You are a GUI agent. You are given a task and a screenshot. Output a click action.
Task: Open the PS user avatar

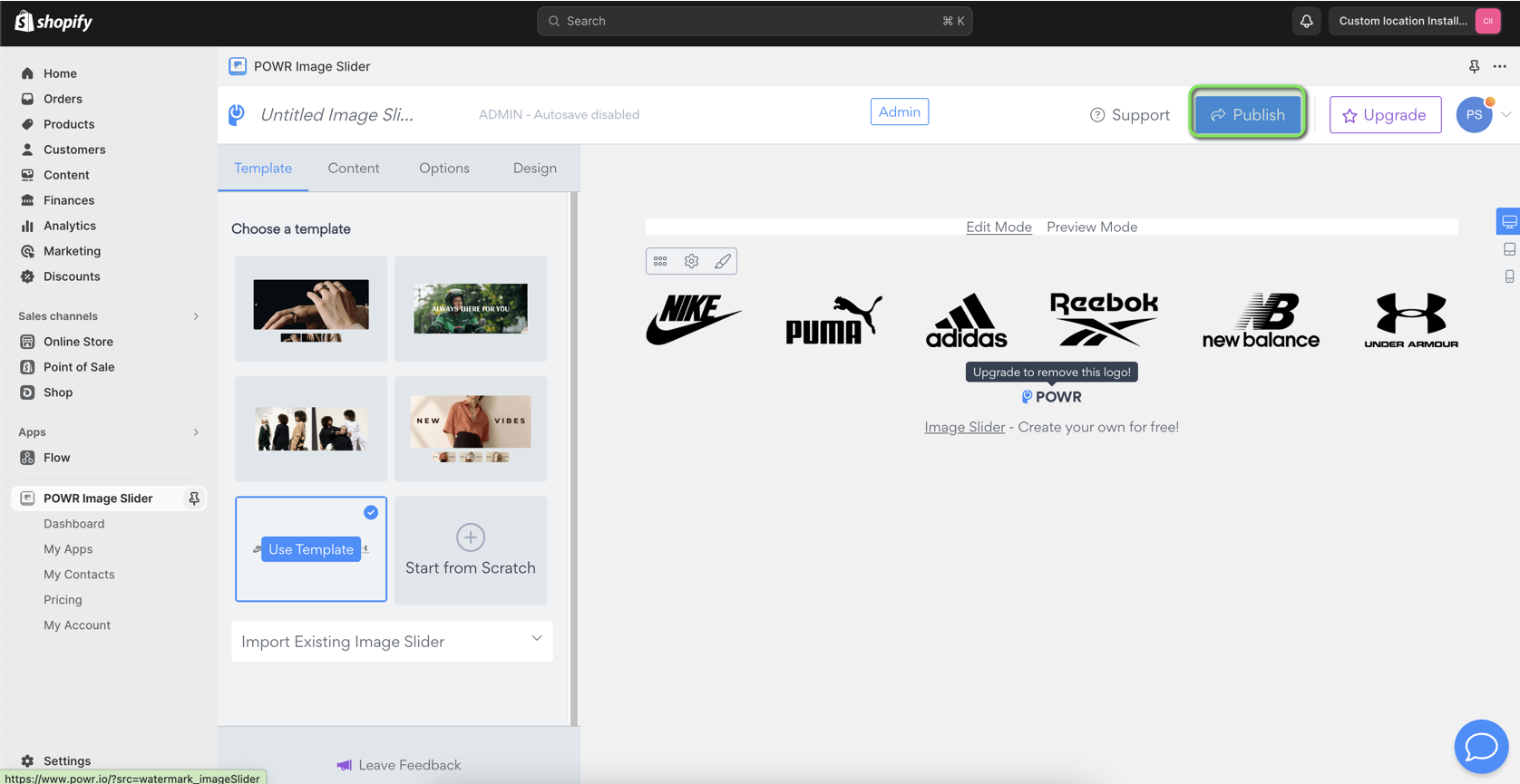(x=1474, y=115)
